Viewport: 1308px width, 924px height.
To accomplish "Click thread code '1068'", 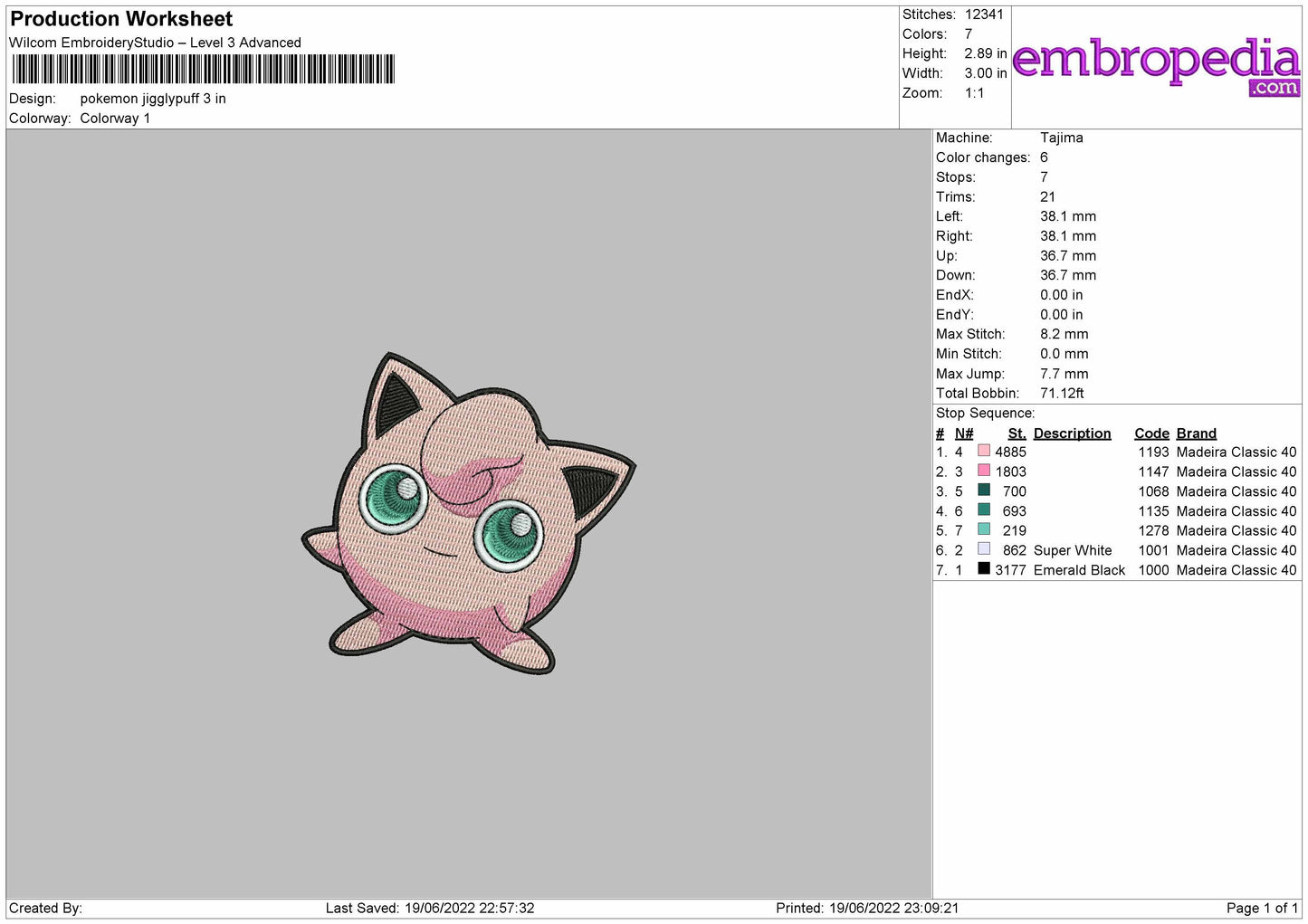I will coord(1153,491).
